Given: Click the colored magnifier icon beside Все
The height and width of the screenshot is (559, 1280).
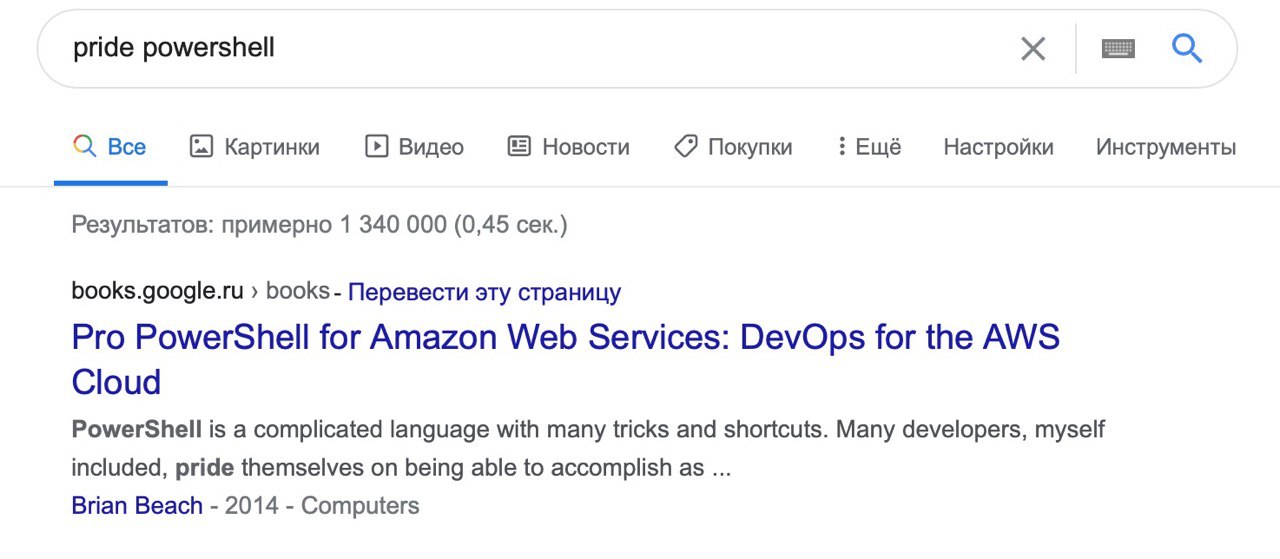Looking at the screenshot, I should pyautogui.click(x=84, y=147).
